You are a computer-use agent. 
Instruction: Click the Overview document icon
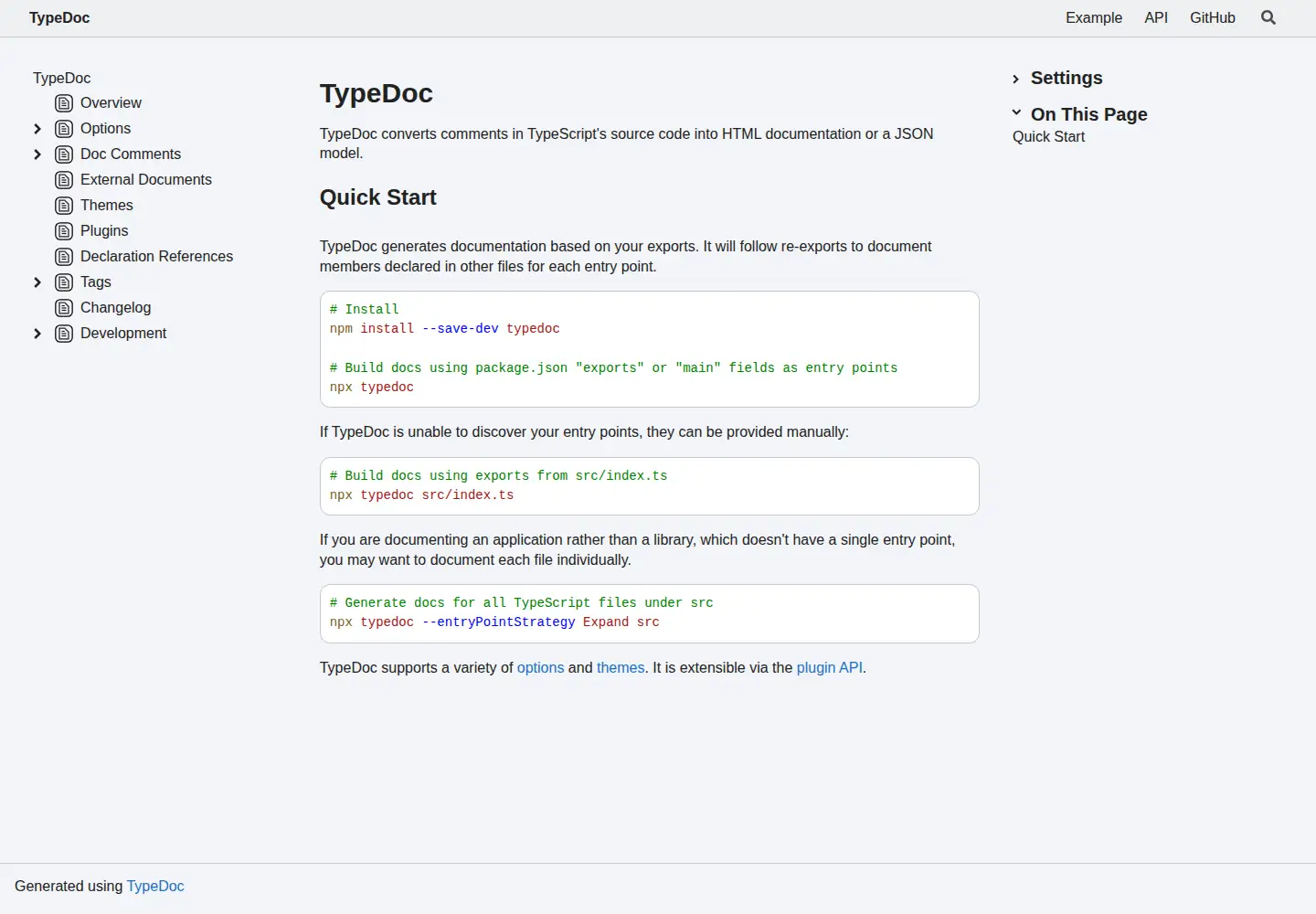point(64,103)
